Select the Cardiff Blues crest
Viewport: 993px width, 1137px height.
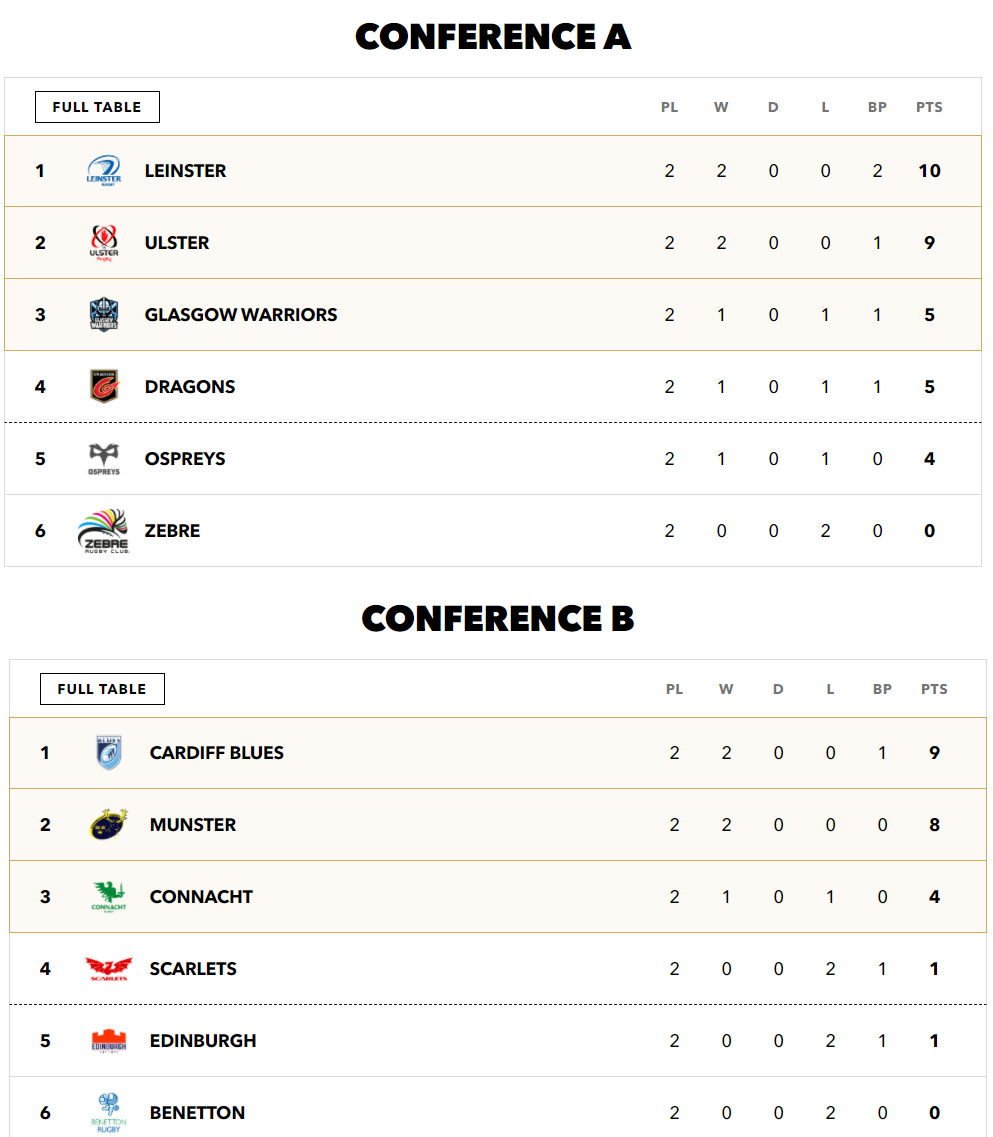pyautogui.click(x=109, y=752)
